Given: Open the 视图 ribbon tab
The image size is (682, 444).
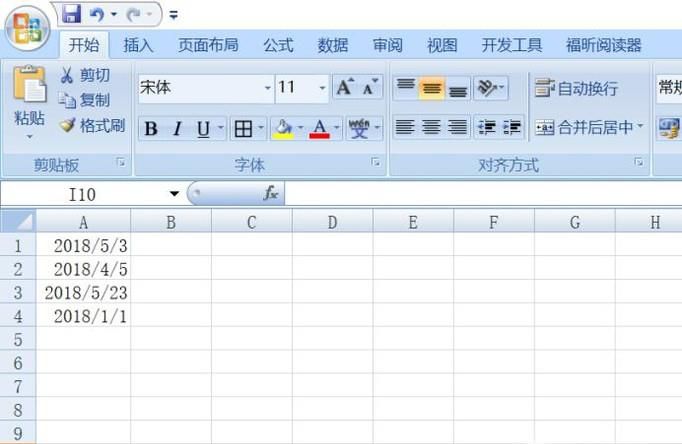Looking at the screenshot, I should coord(442,45).
